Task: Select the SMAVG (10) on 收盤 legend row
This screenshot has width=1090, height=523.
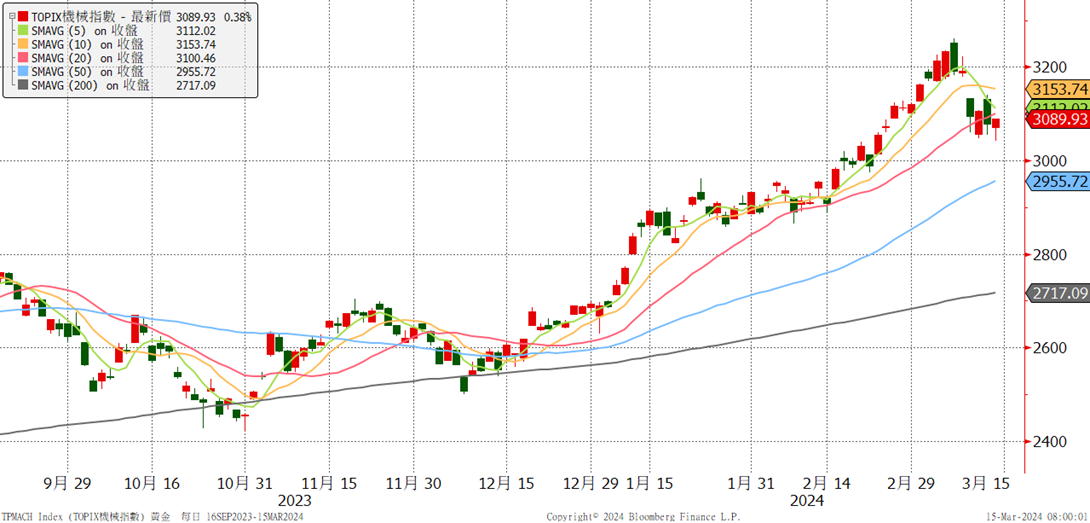Action: [87, 44]
